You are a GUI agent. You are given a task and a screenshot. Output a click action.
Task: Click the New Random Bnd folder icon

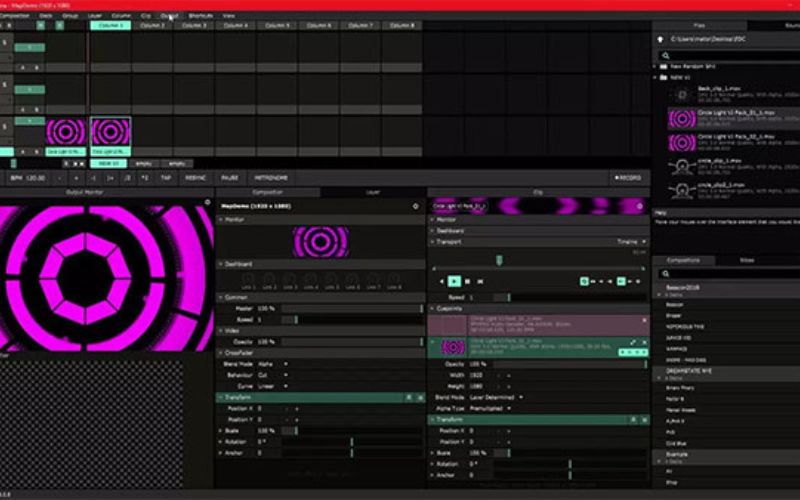(662, 66)
